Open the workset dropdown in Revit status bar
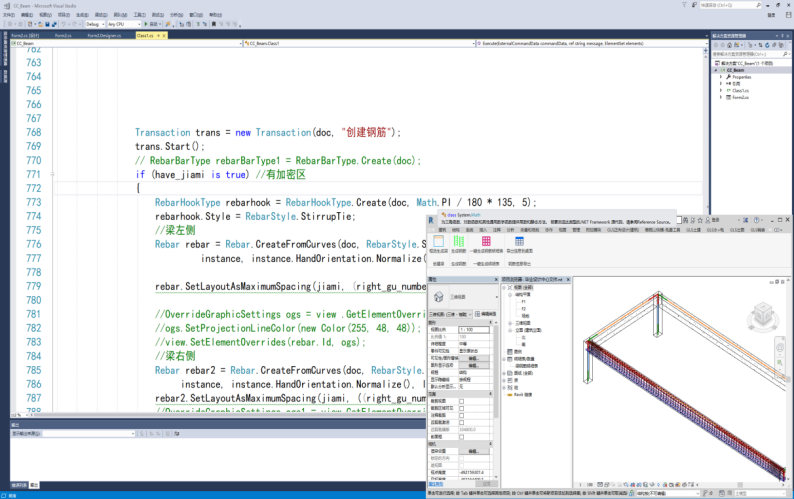794x499 pixels. 667,493
